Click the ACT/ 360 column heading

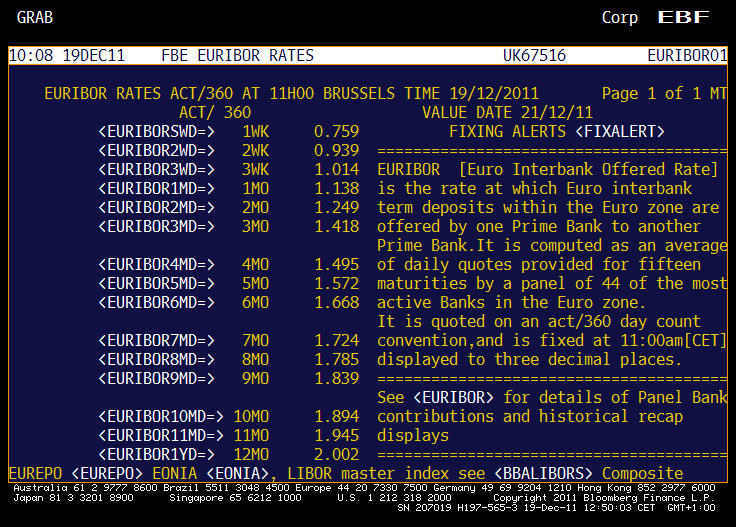tap(215, 113)
